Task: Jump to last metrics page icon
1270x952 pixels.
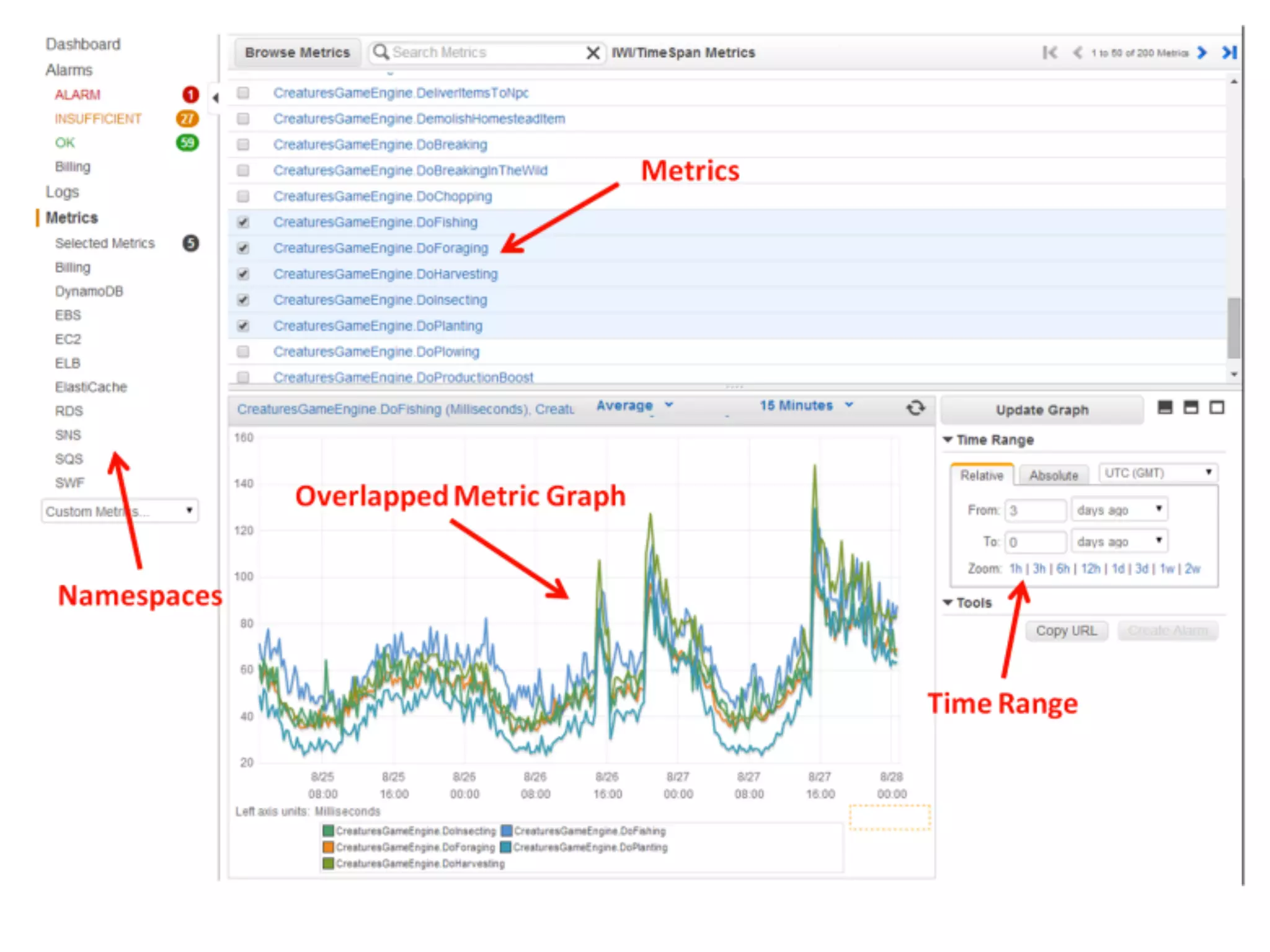Action: coord(1229,53)
